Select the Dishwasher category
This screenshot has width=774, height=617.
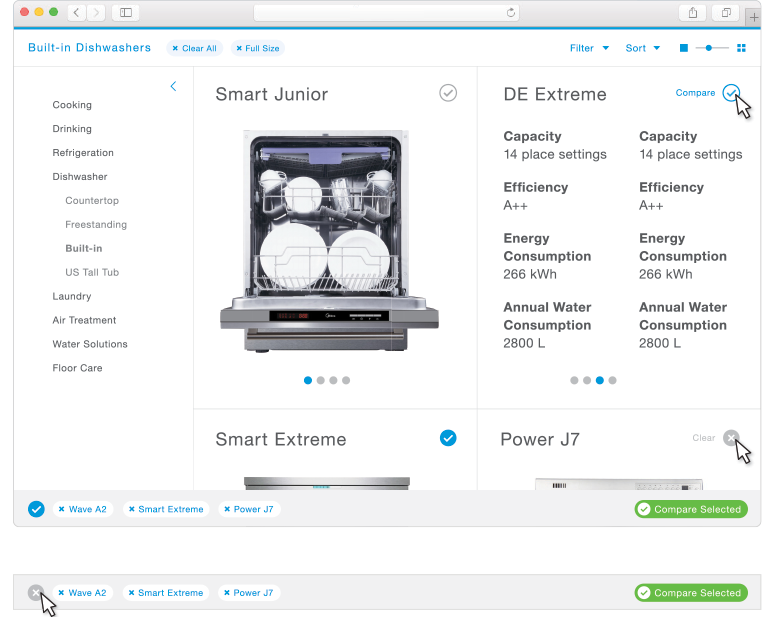pyautogui.click(x=80, y=177)
